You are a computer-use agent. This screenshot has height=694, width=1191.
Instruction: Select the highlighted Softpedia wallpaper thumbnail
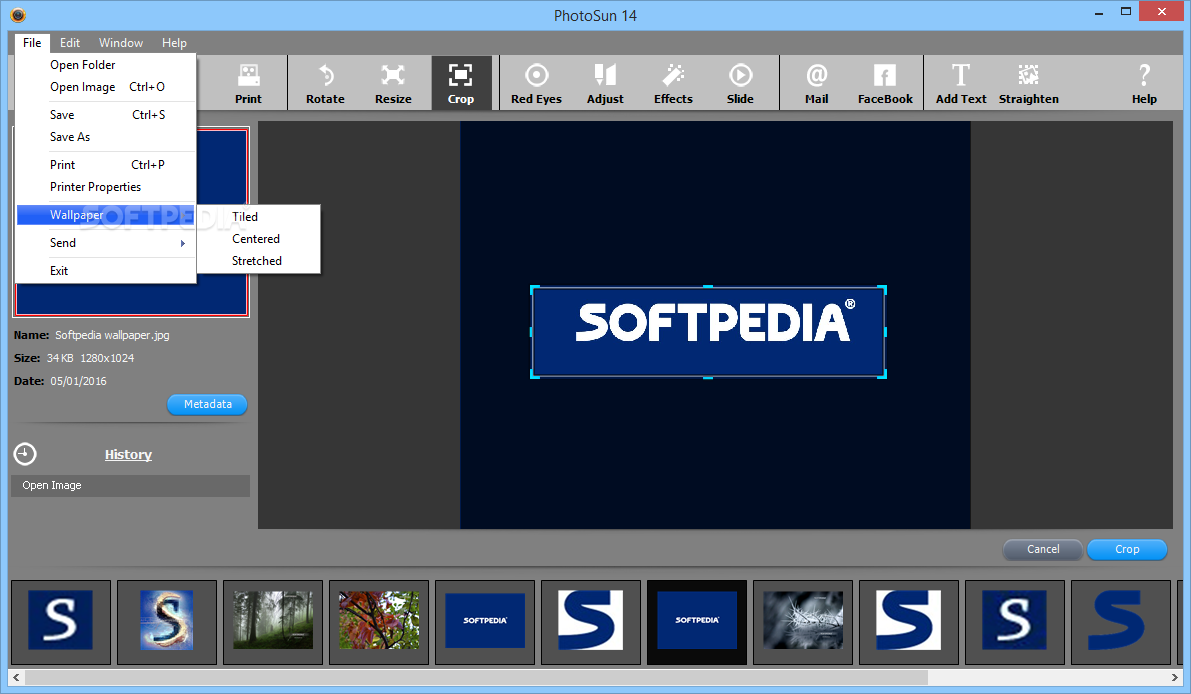coord(697,622)
